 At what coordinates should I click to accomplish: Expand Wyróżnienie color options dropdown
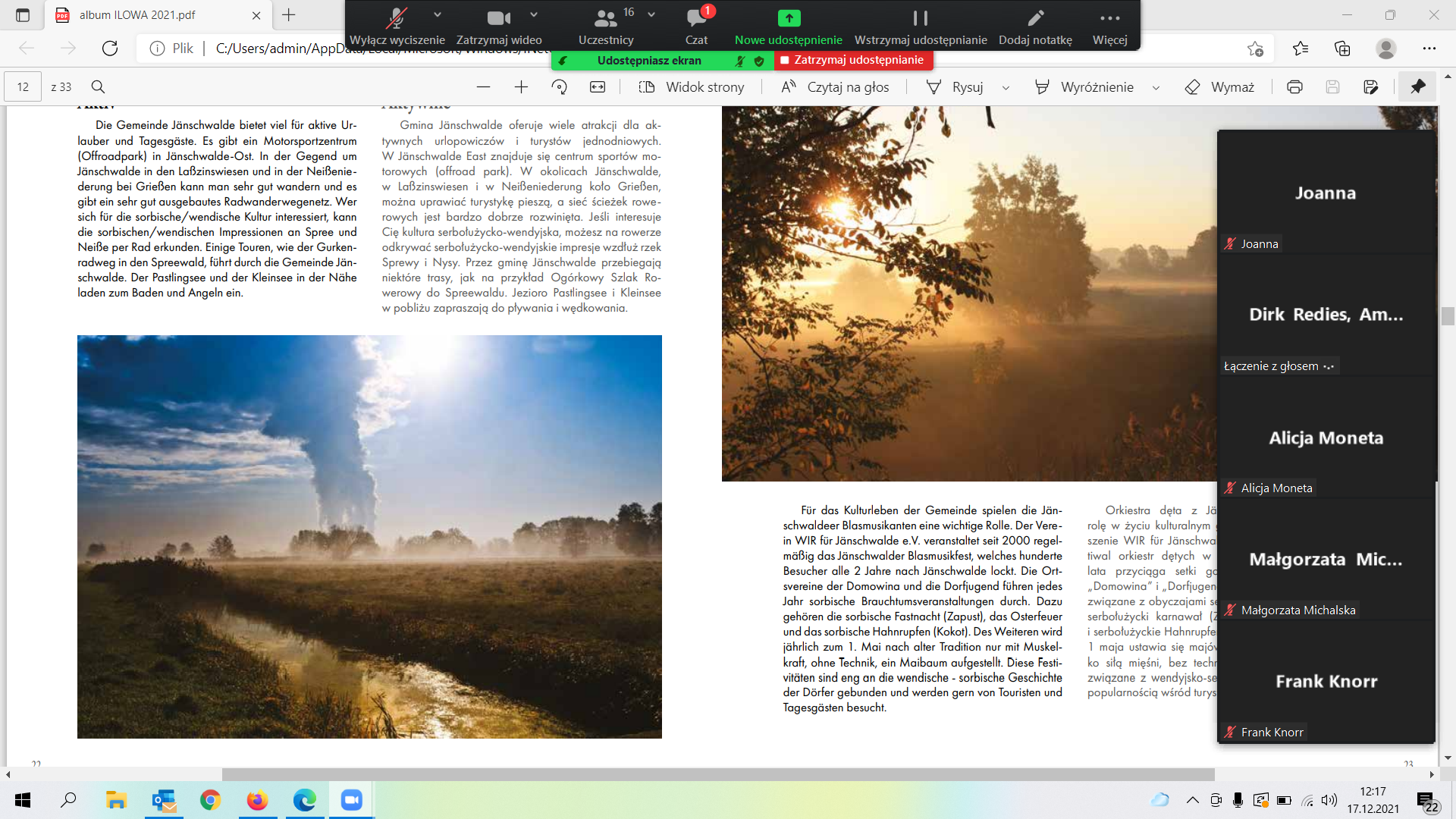pyautogui.click(x=1156, y=88)
